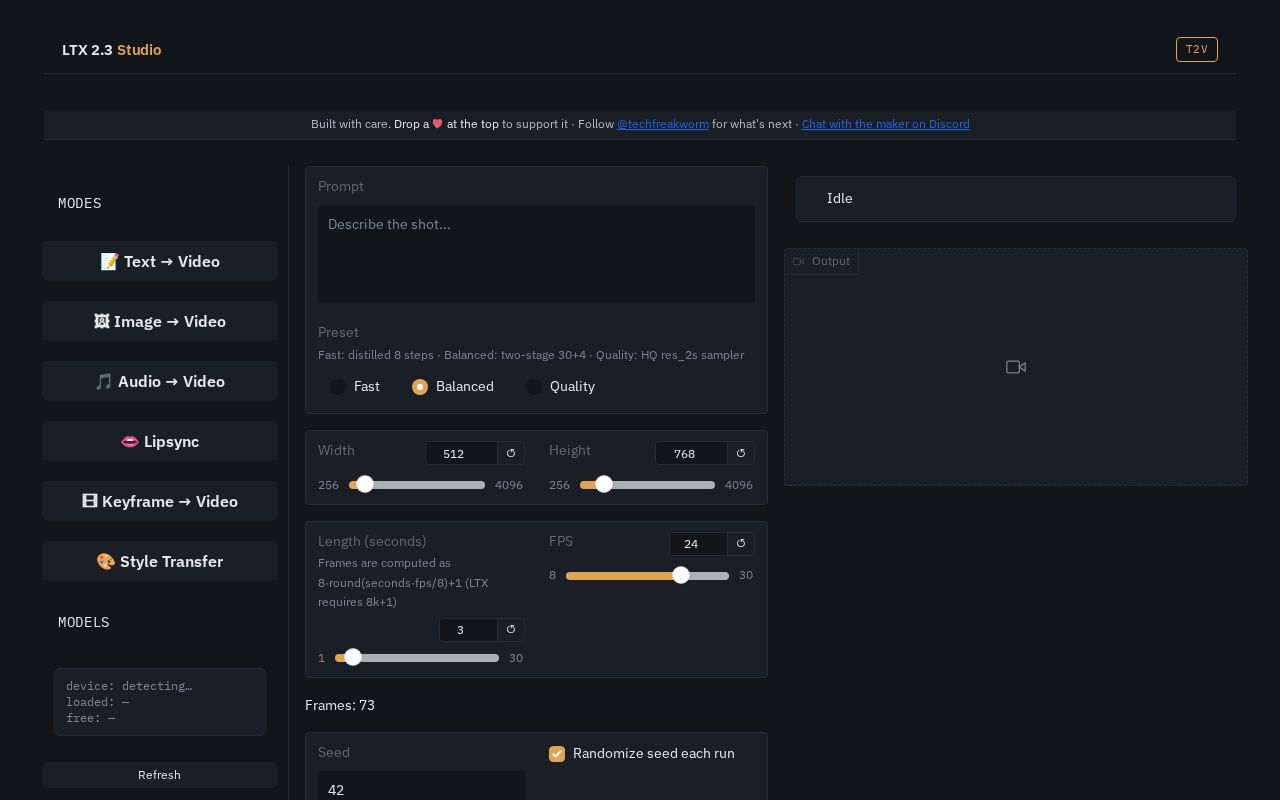Click the Frames: 73 text
This screenshot has width=1280, height=800.
pyautogui.click(x=340, y=705)
